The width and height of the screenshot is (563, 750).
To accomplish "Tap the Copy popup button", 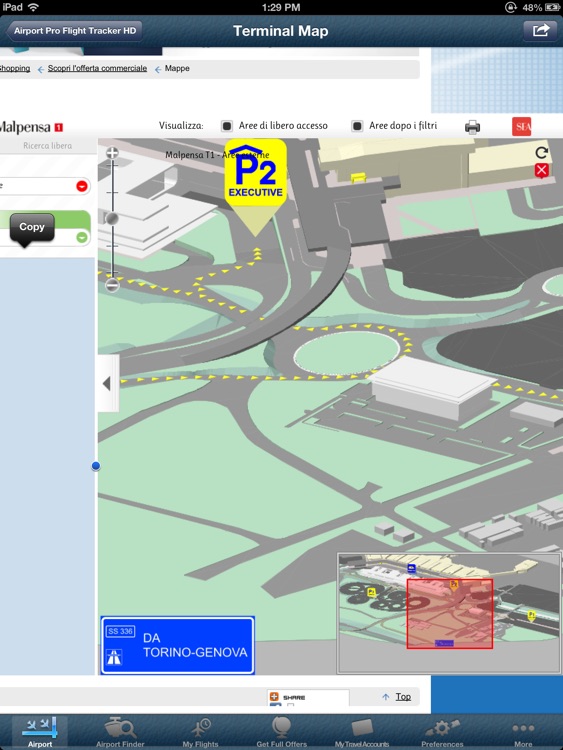I will click(32, 227).
